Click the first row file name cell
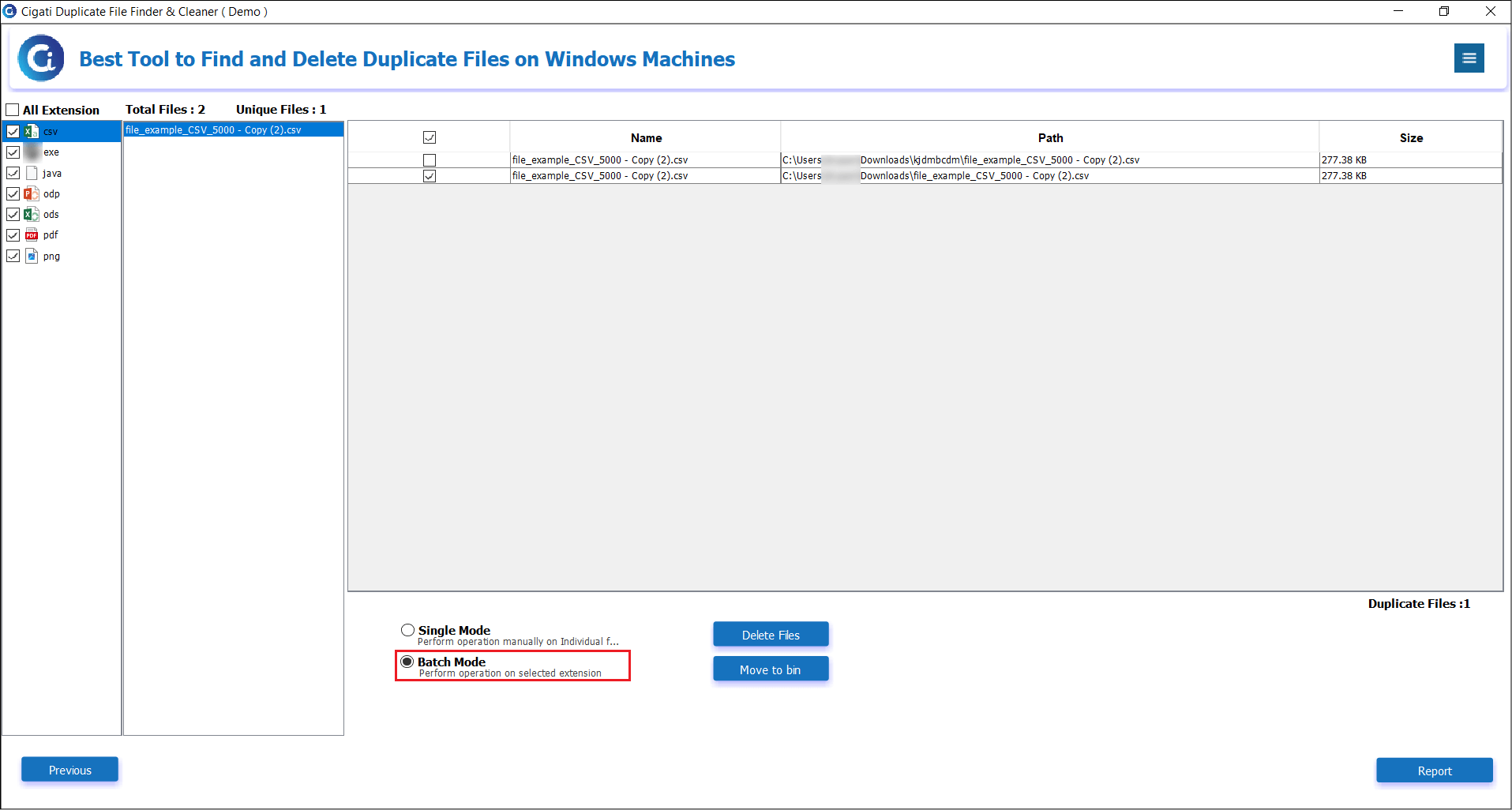Image resolution: width=1512 pixels, height=810 pixels. pos(645,159)
